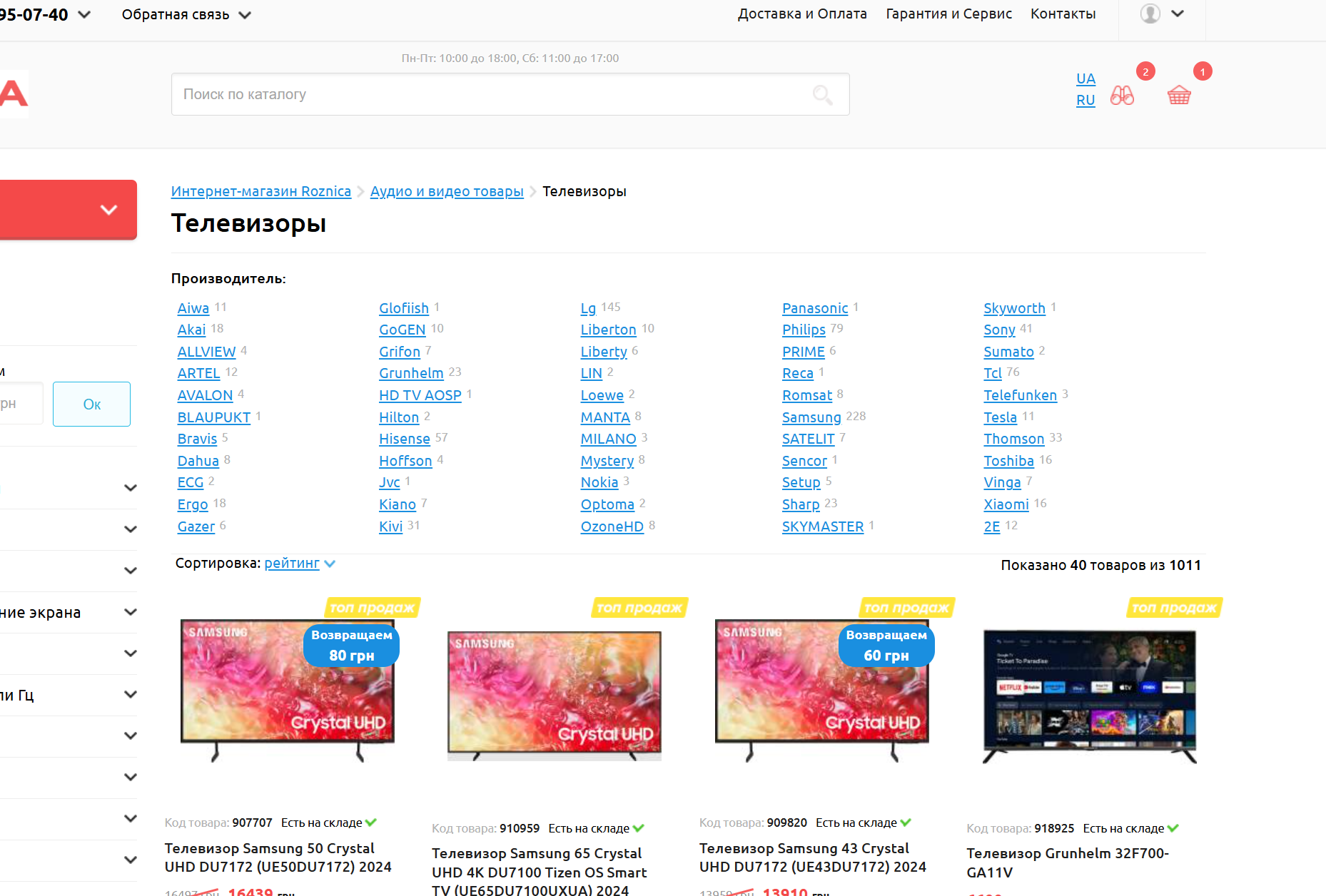
Task: Filter televisions by BLAUPUNKT brand
Action: pos(214,417)
